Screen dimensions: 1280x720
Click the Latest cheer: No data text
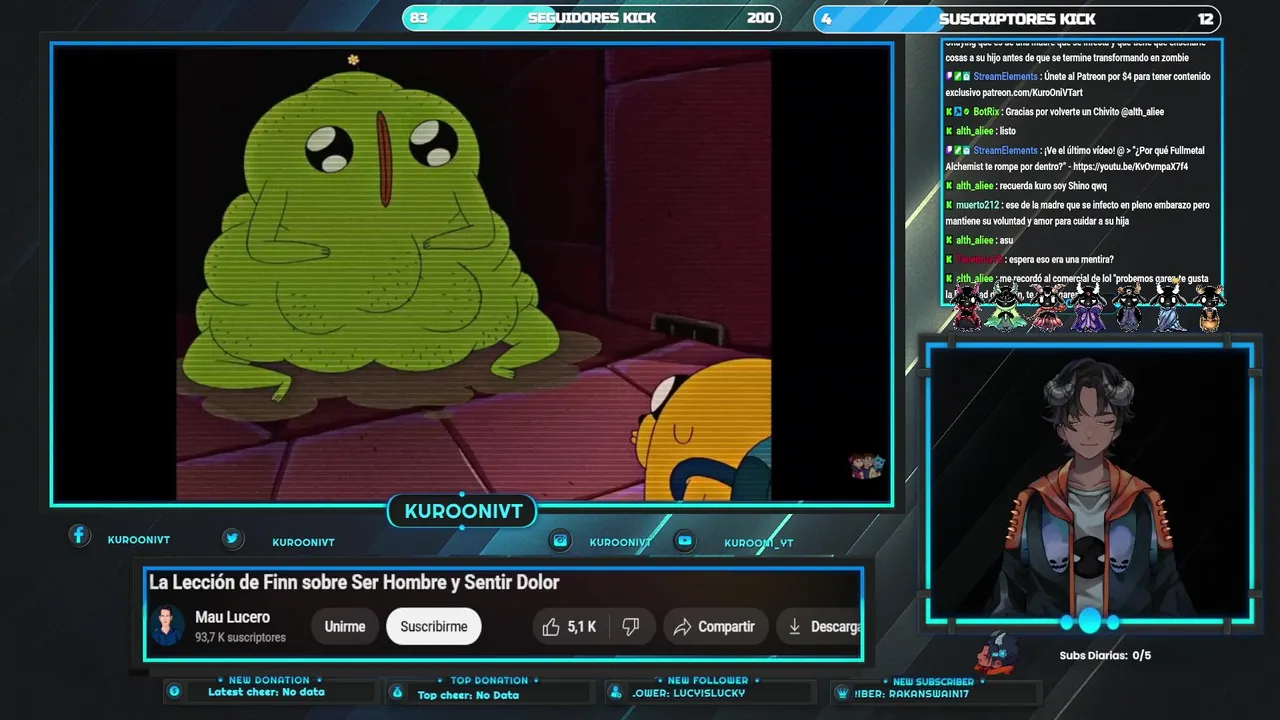click(266, 692)
